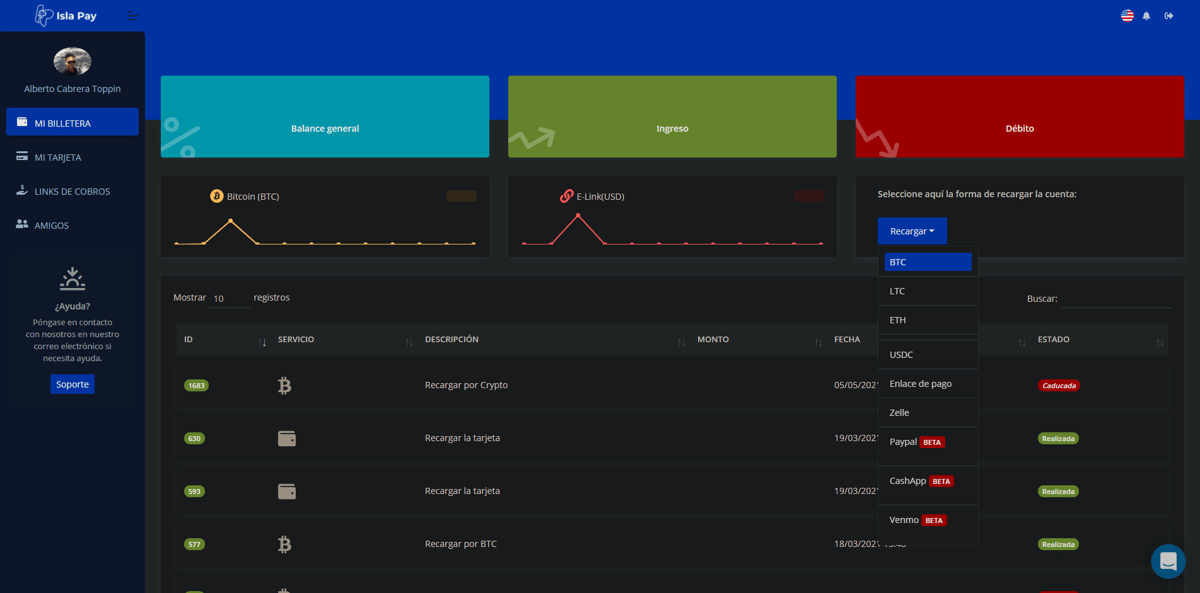This screenshot has height=593, width=1200.
Task: Choose ETH in recharge menu
Action: click(928, 320)
